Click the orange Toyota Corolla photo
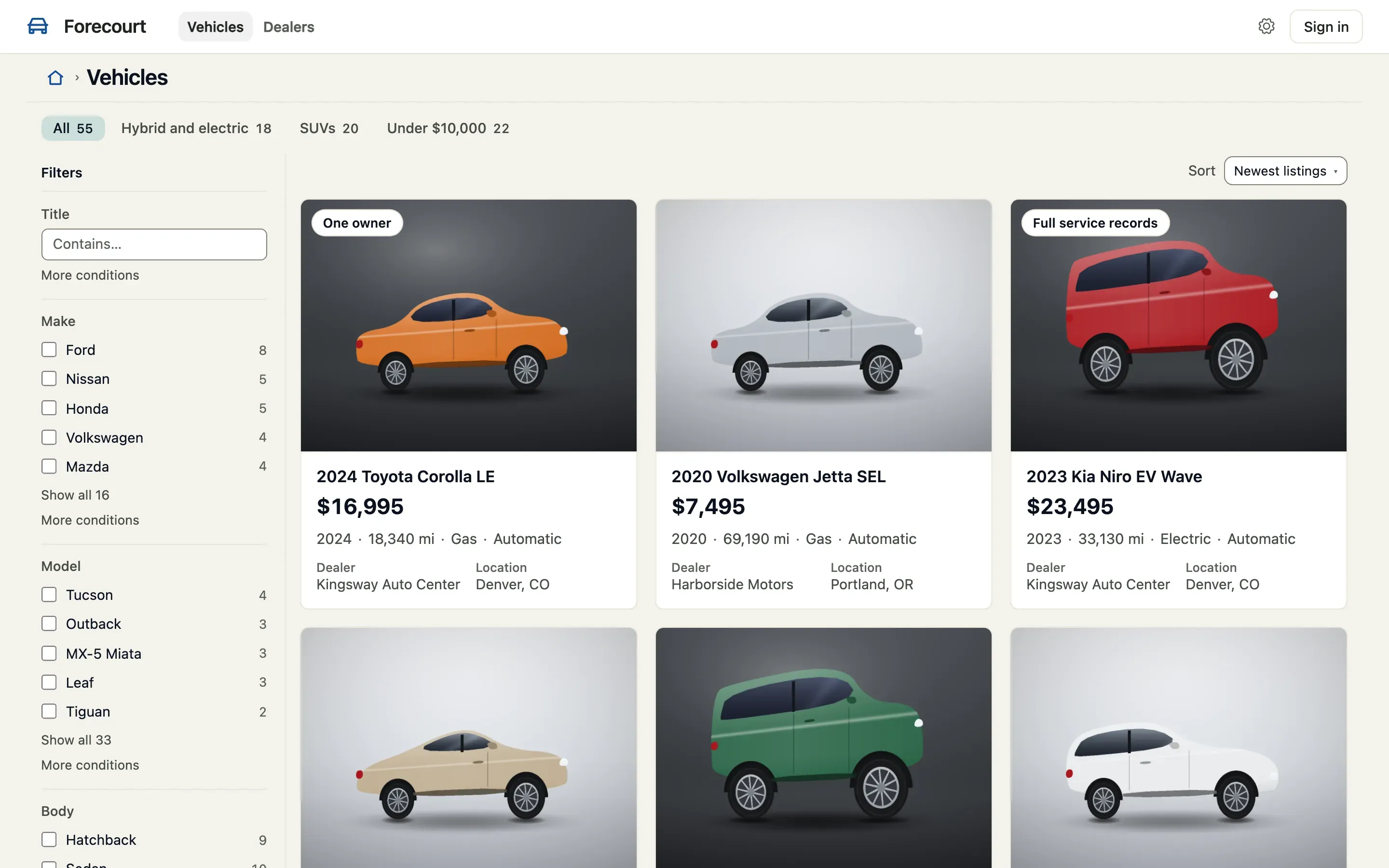Image resolution: width=1389 pixels, height=868 pixels. [468, 325]
